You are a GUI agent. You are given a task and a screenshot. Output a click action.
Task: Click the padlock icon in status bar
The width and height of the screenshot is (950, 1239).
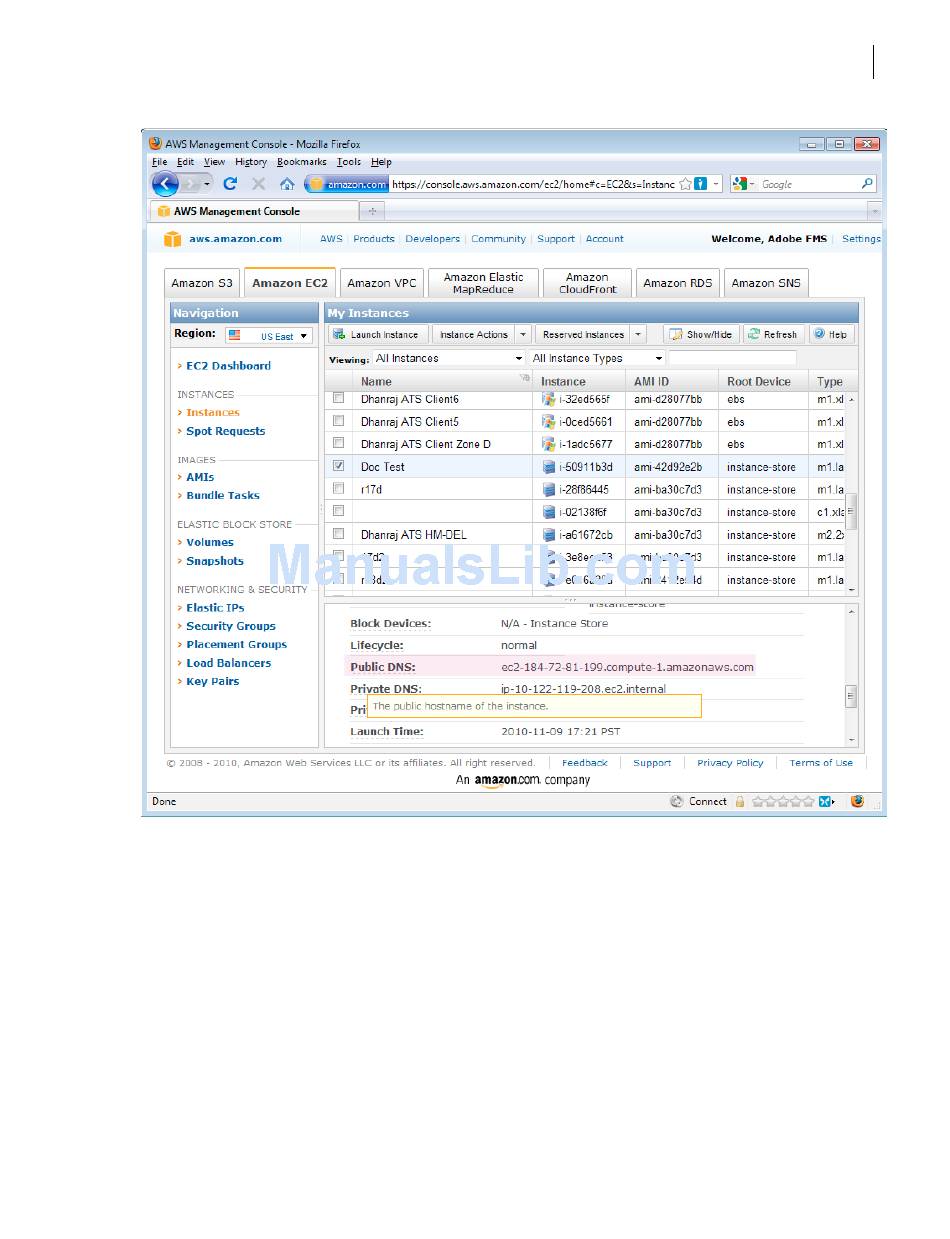pyautogui.click(x=740, y=801)
